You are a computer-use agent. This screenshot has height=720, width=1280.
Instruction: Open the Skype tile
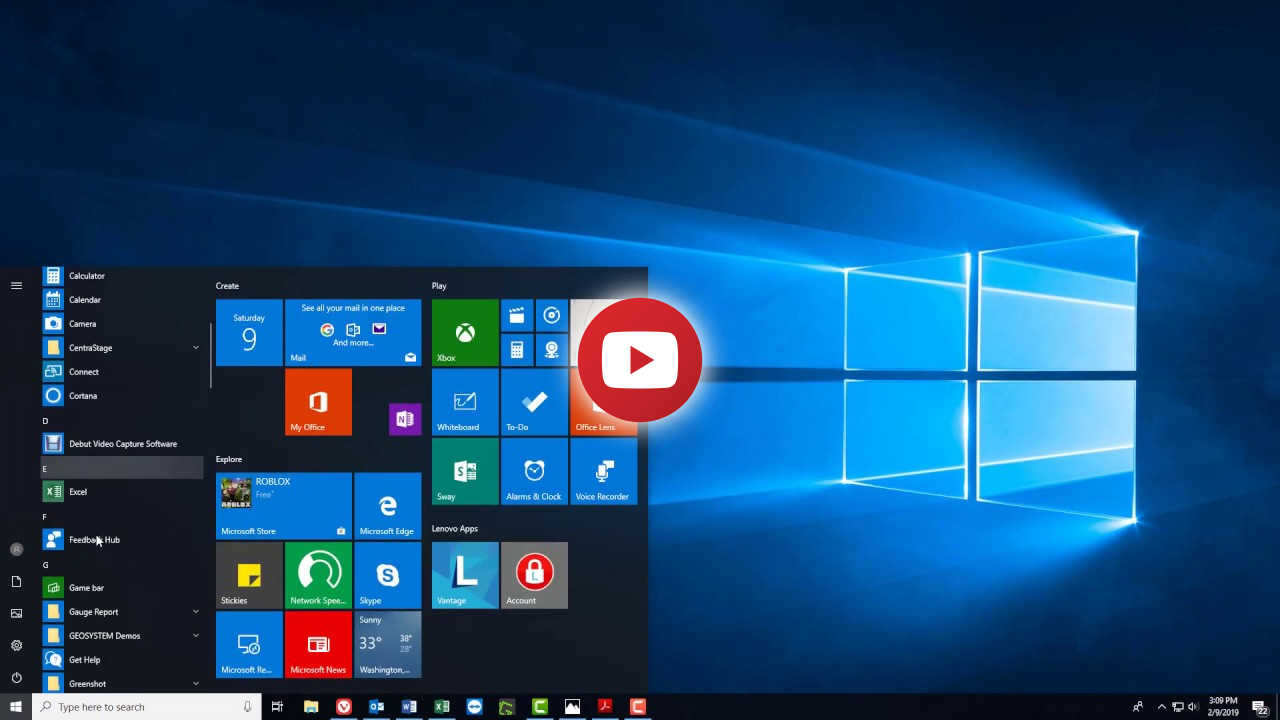pyautogui.click(x=387, y=575)
